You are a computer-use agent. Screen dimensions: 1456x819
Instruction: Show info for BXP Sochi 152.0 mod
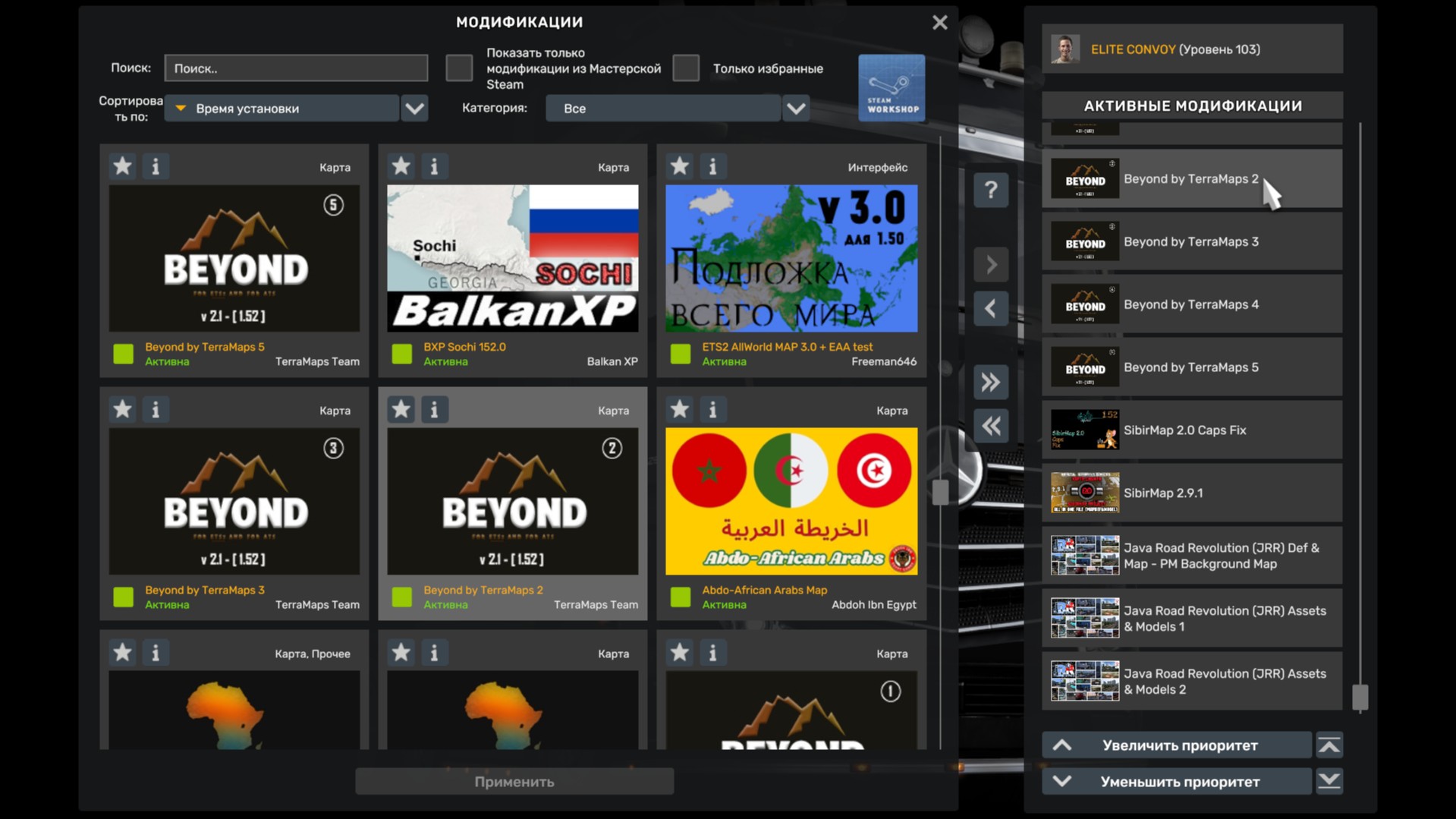click(434, 166)
